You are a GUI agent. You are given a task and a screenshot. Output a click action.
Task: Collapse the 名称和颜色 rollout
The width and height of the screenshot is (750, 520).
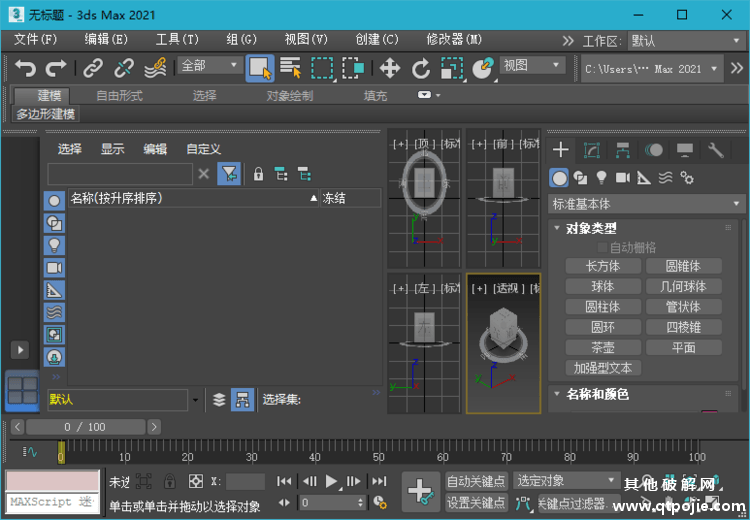click(557, 394)
